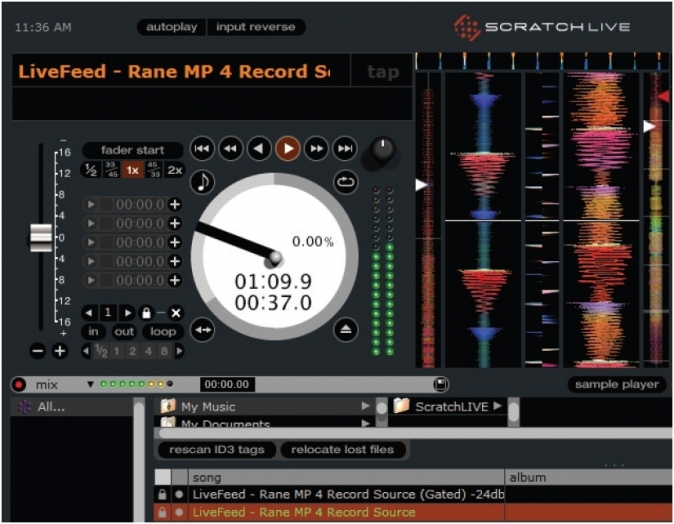This screenshot has height=524, width=674.
Task: Enable autoplay
Action: pos(172,27)
